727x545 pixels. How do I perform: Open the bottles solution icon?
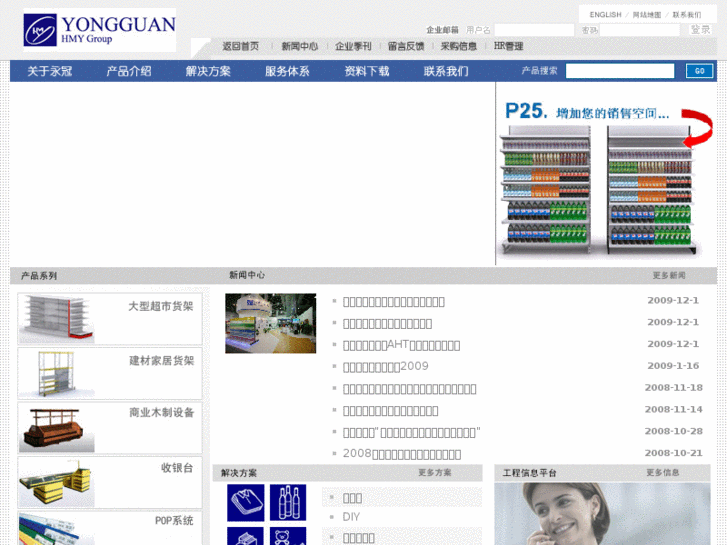click(x=288, y=503)
